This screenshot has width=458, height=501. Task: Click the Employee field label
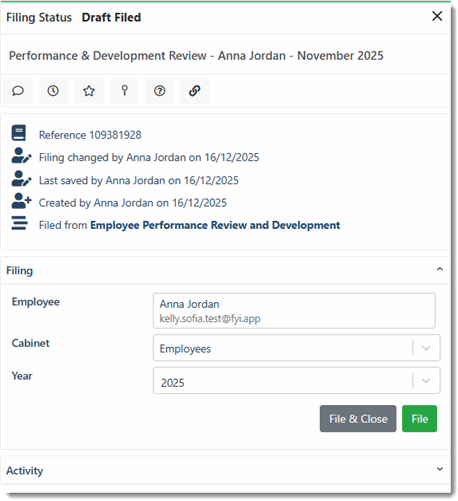[x=36, y=302]
